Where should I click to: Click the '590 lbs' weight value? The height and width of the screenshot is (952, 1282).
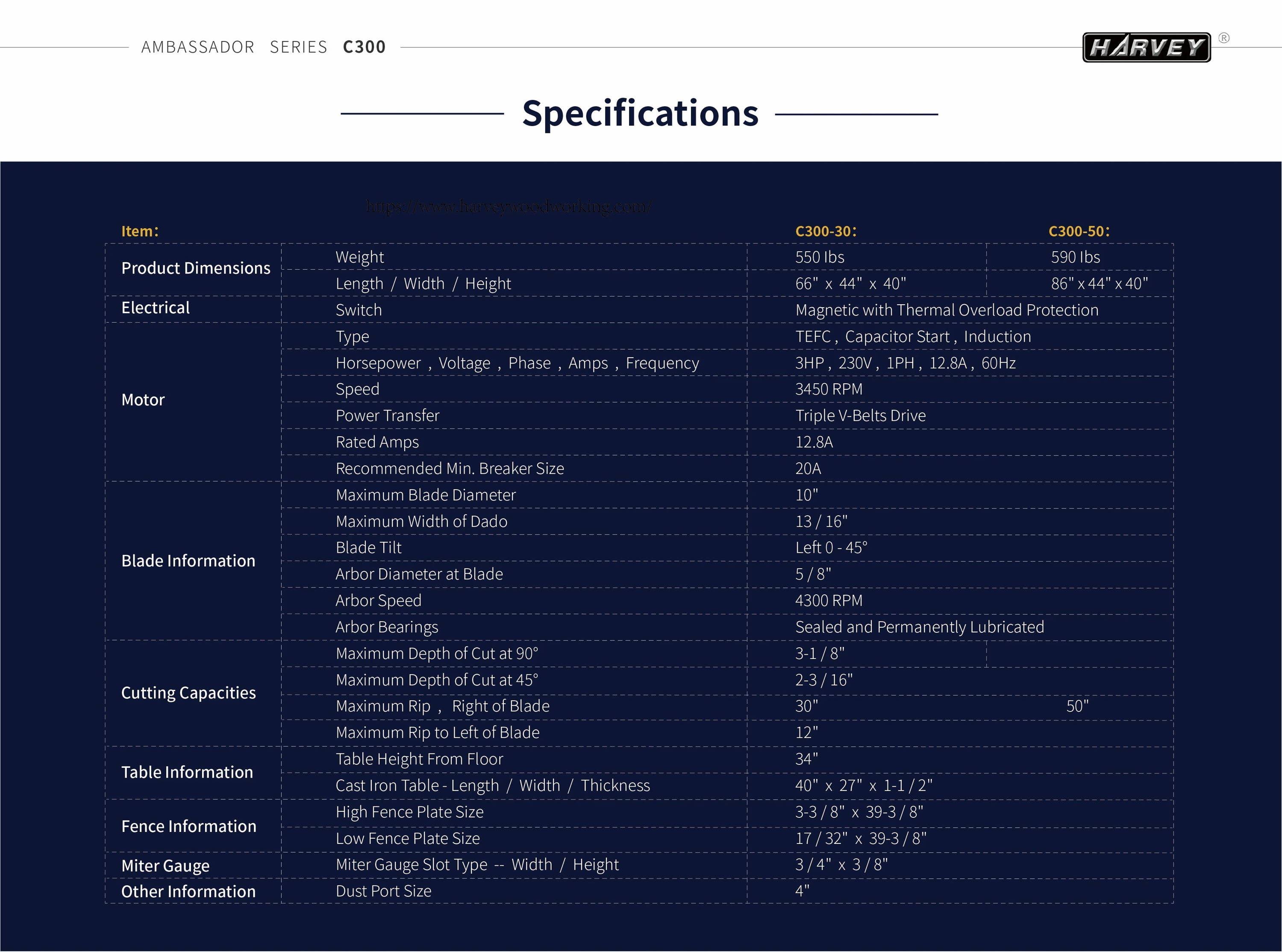tap(1075, 257)
